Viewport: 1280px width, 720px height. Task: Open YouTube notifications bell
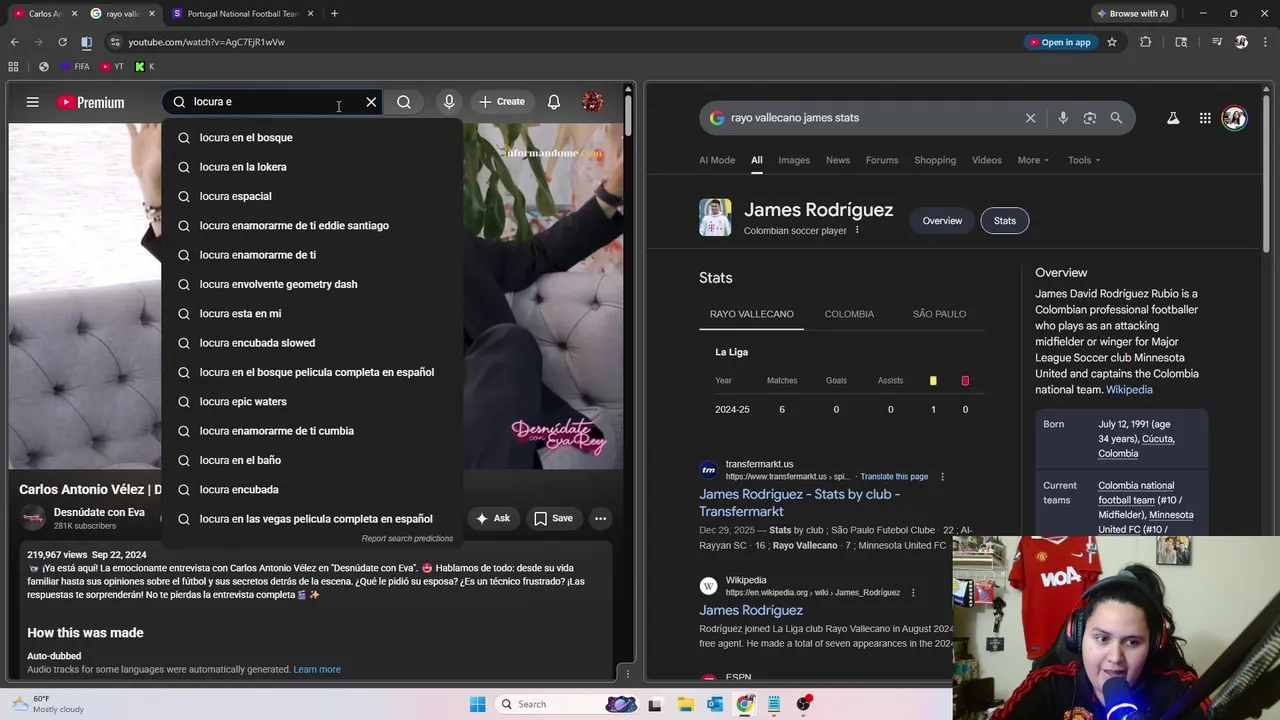(553, 102)
